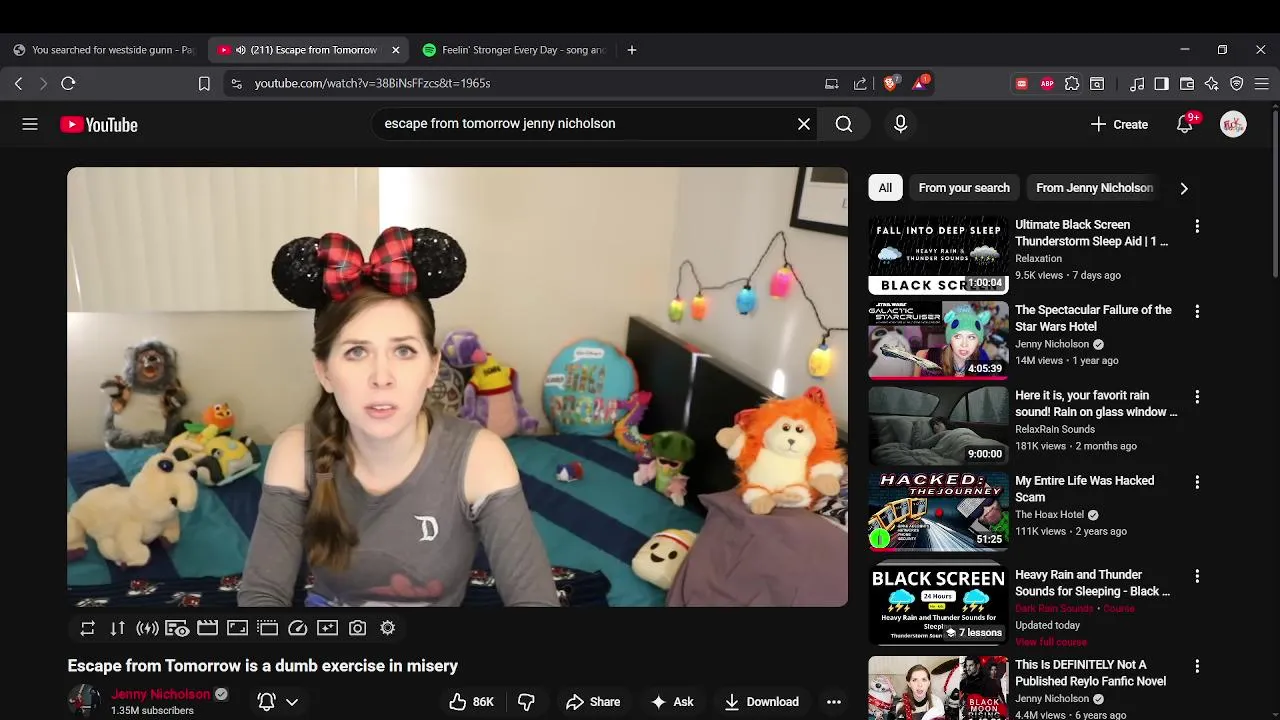Download the video via Download button
1280x720 pixels.
762,702
